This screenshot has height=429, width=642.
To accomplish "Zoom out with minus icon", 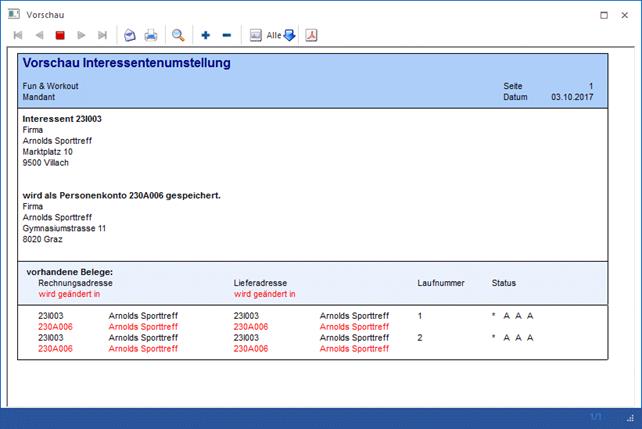I will [x=226, y=35].
